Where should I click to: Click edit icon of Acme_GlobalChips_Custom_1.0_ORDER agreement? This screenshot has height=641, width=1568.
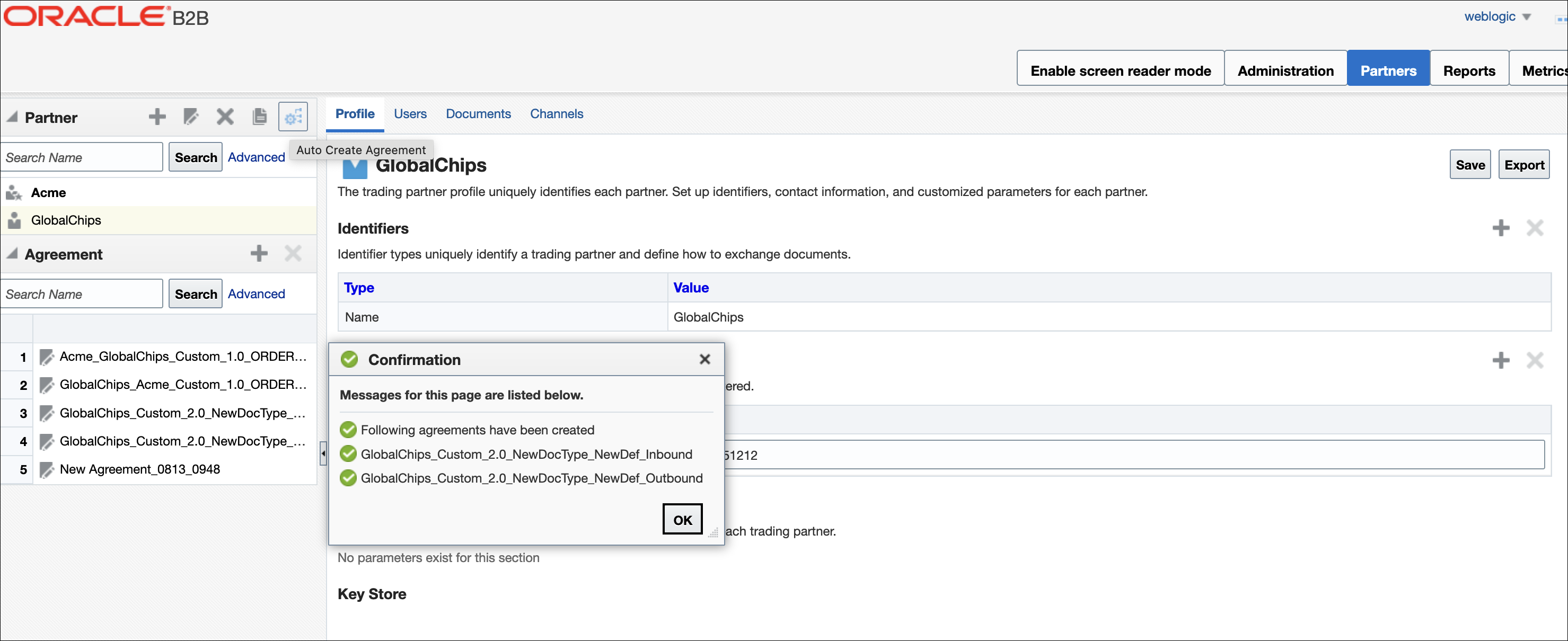46,357
